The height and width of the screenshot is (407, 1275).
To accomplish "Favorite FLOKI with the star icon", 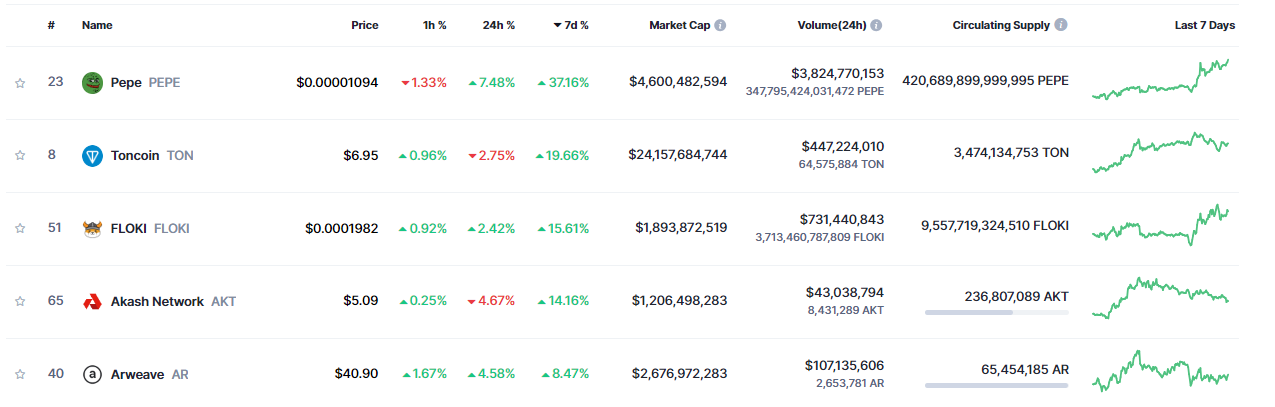I will tap(20, 228).
